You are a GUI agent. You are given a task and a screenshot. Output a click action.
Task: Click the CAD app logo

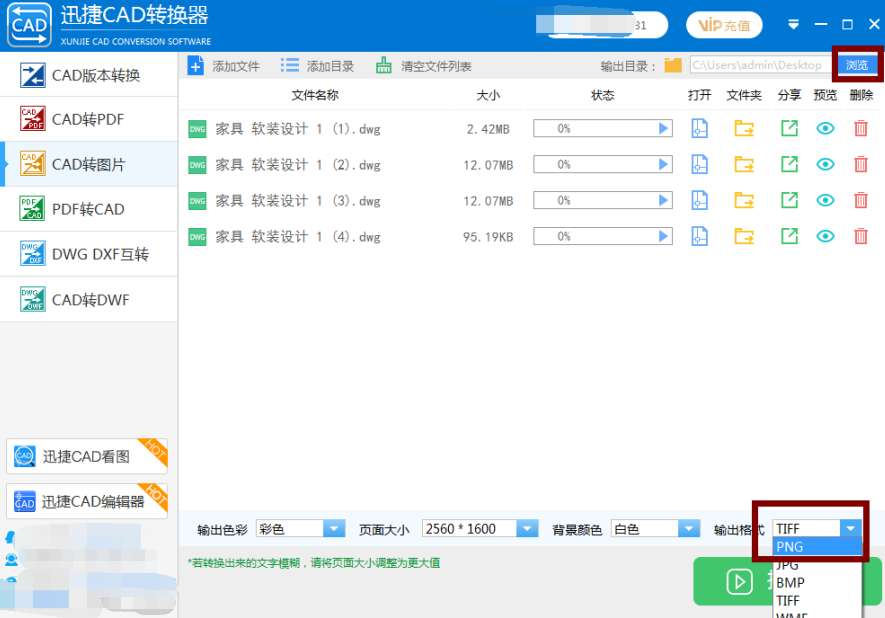[x=29, y=25]
